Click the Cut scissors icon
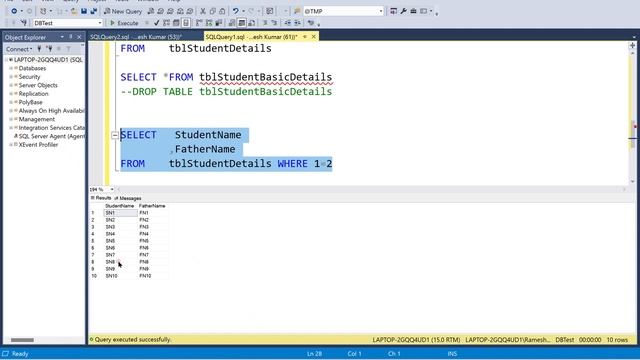Viewport: 640px width, 360px height. pyautogui.click(x=203, y=11)
